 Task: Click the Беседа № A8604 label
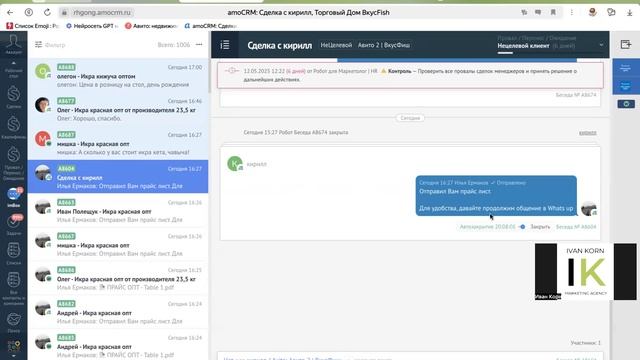[x=576, y=227]
